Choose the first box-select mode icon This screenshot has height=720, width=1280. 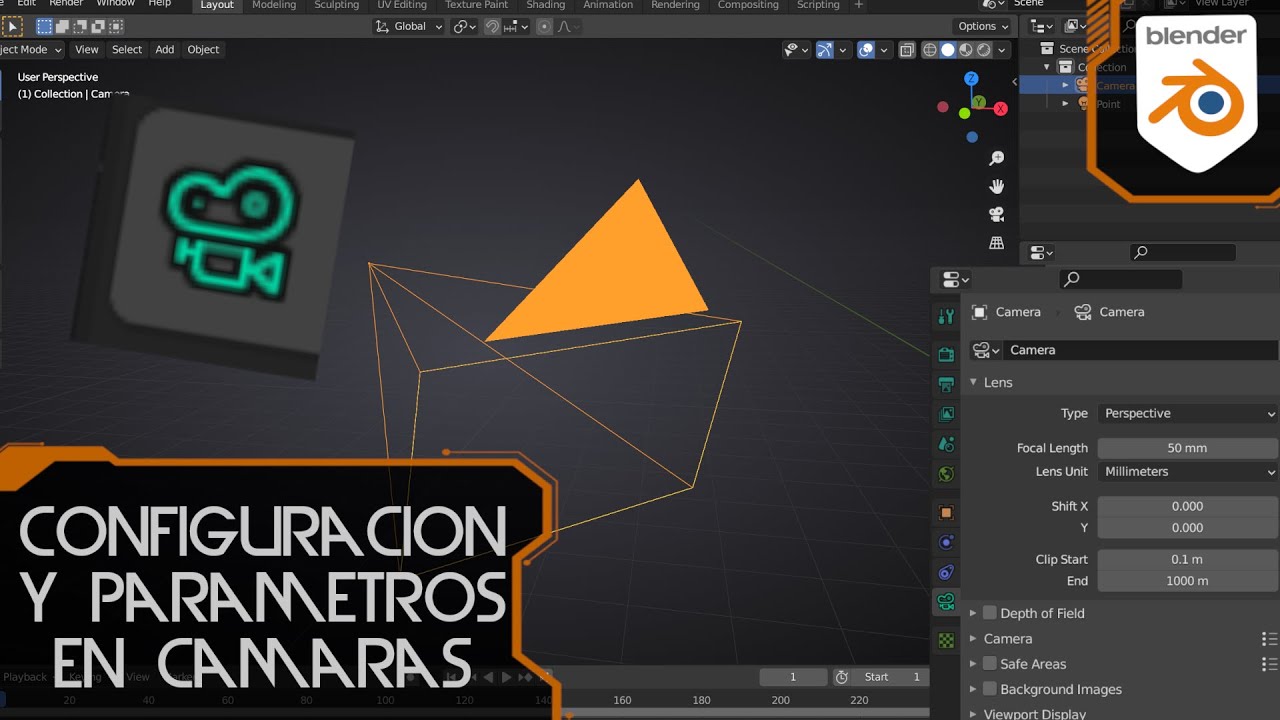pyautogui.click(x=44, y=27)
